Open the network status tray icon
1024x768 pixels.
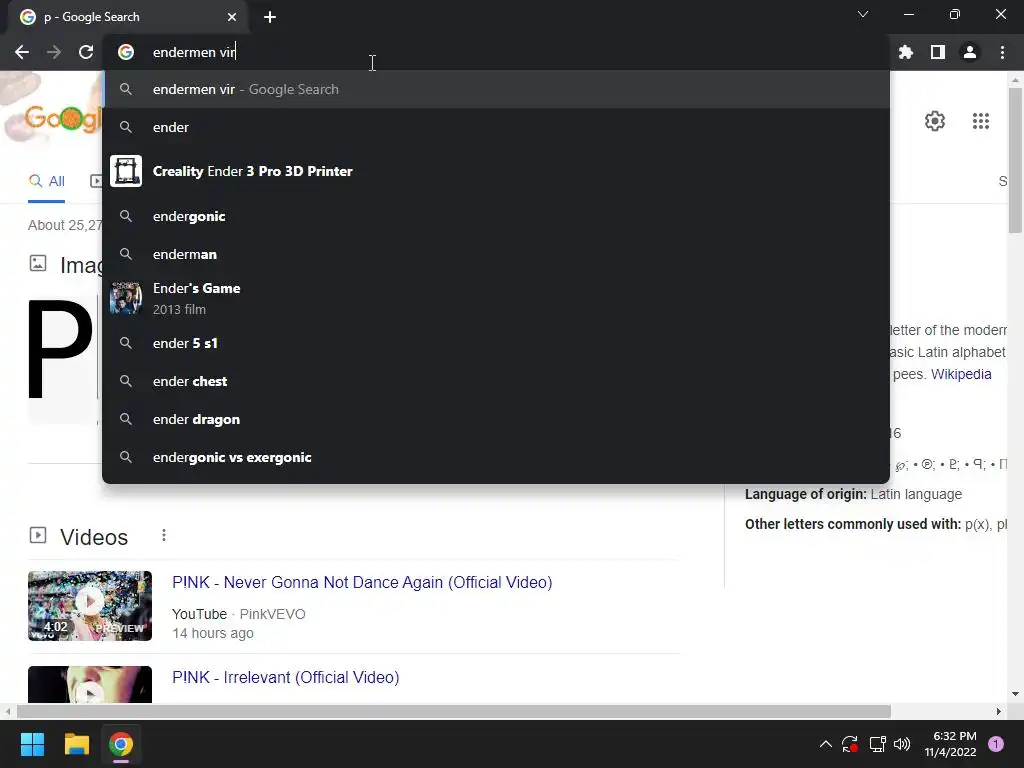[x=877, y=744]
